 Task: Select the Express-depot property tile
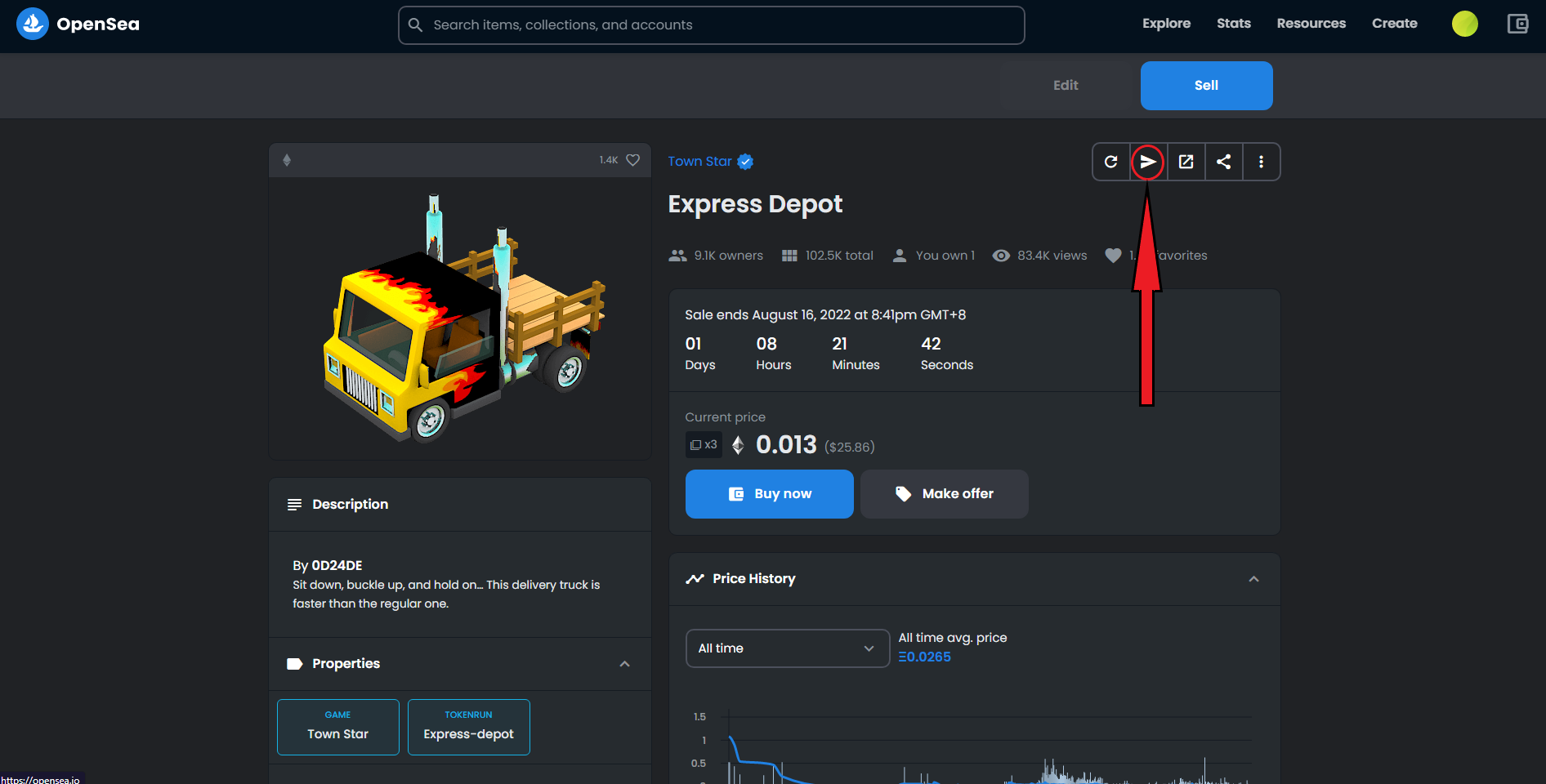tap(468, 727)
